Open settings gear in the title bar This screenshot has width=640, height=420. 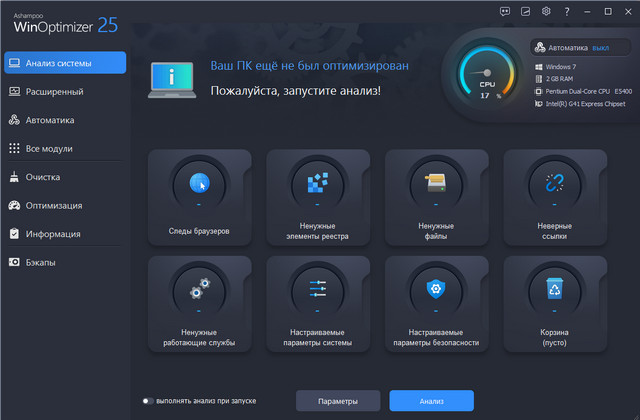click(546, 11)
